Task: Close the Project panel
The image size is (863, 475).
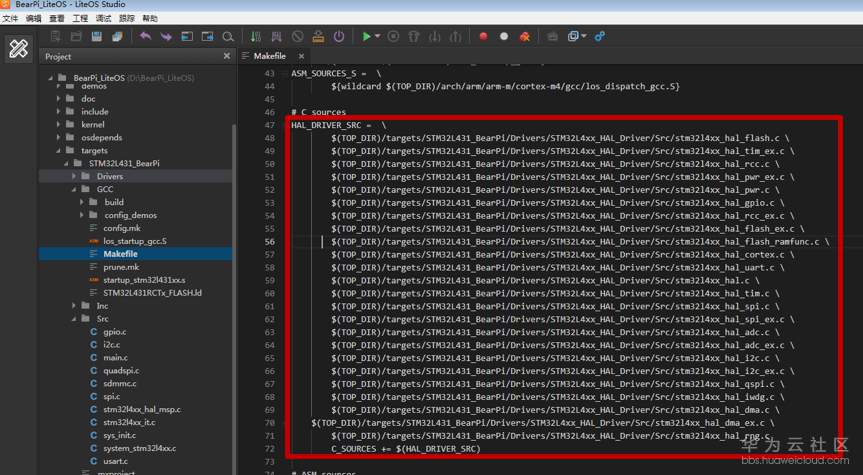Action: click(x=227, y=56)
